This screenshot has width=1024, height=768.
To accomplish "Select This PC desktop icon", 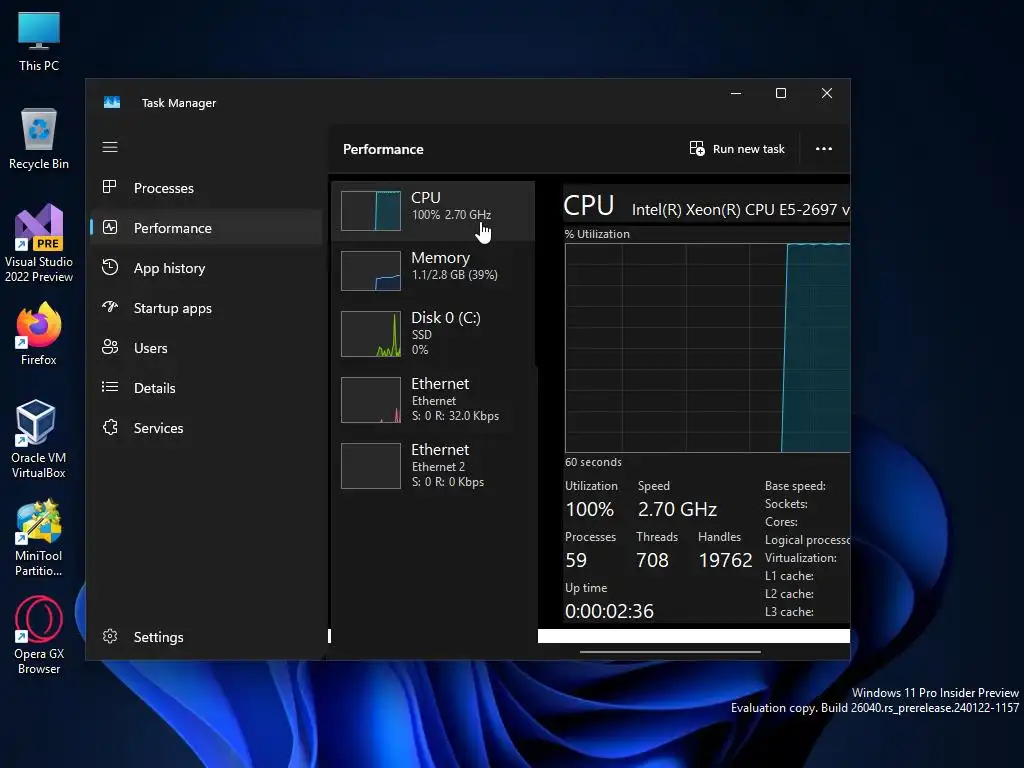I will click(39, 41).
